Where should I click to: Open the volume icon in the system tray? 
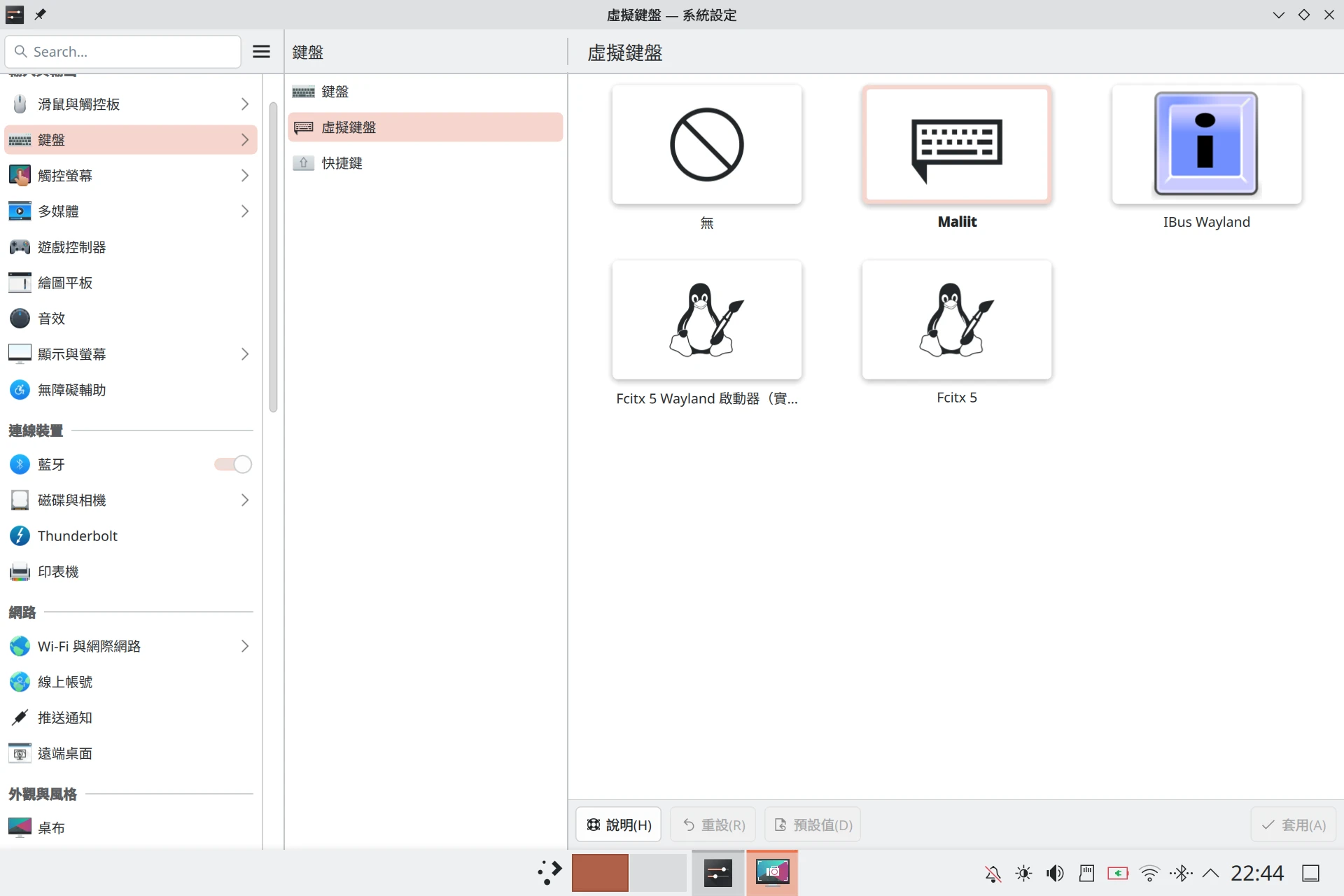coord(1055,873)
